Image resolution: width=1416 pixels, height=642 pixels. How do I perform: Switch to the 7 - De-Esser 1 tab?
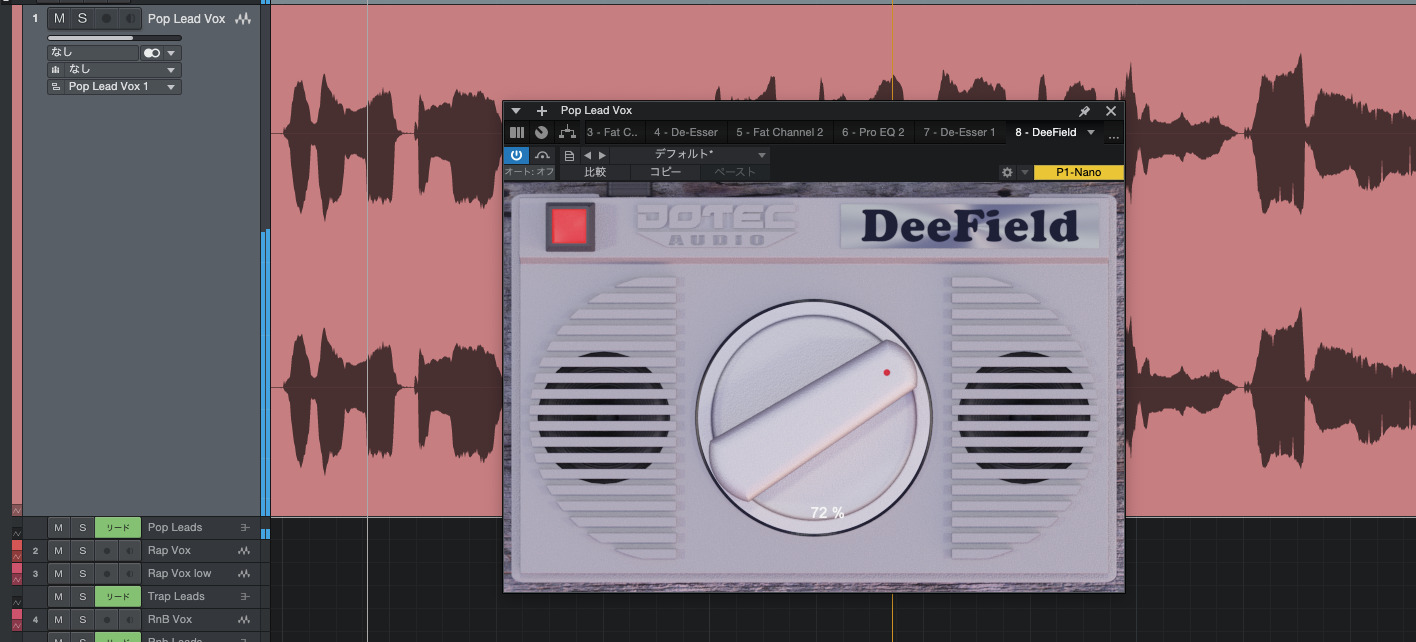coord(959,132)
